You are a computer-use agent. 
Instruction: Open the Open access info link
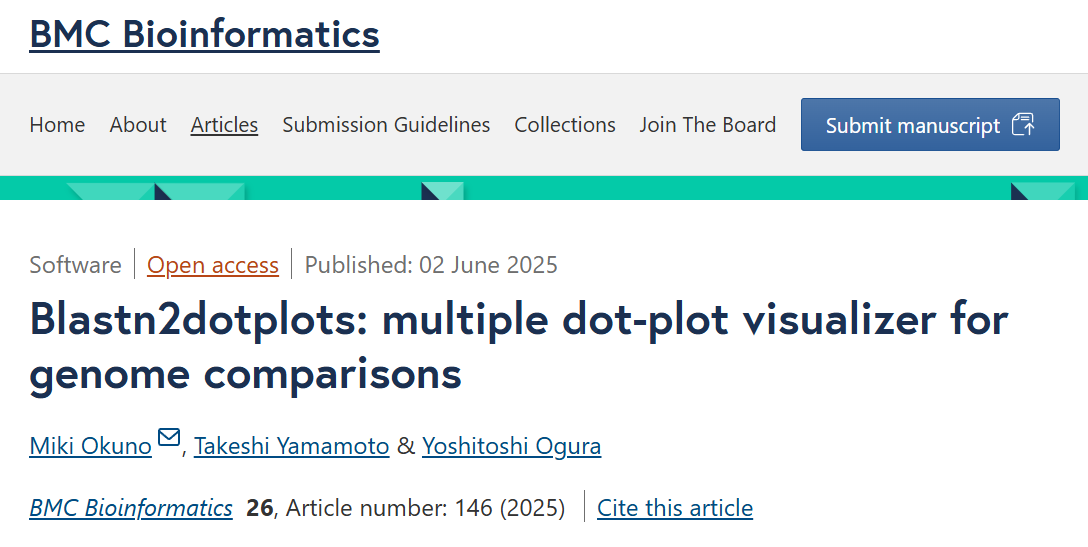click(213, 265)
